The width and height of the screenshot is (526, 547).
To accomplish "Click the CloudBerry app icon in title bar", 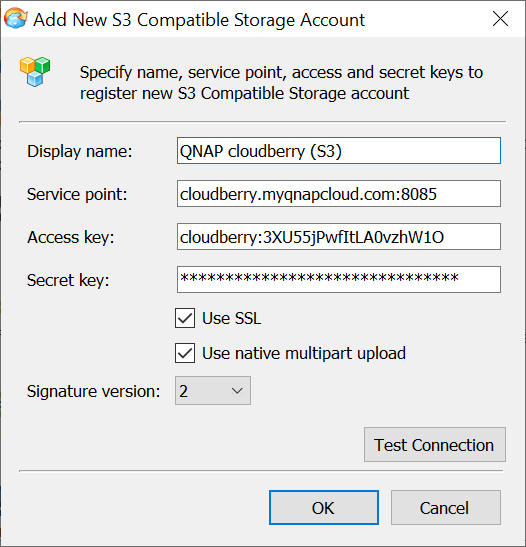I will [16, 18].
